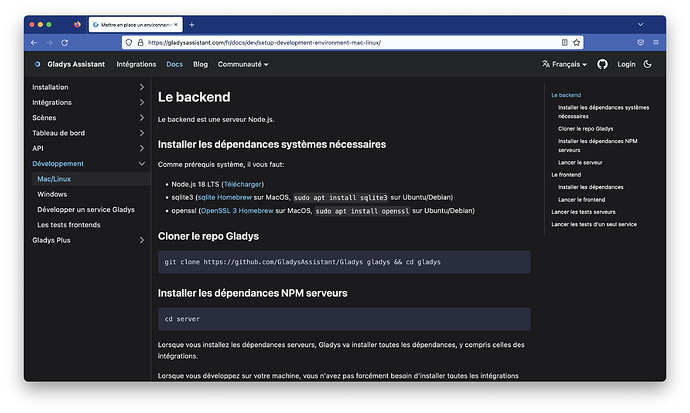Viewport: 690px width, 413px height.
Task: Expand the API sidebar section
Action: click(x=142, y=148)
